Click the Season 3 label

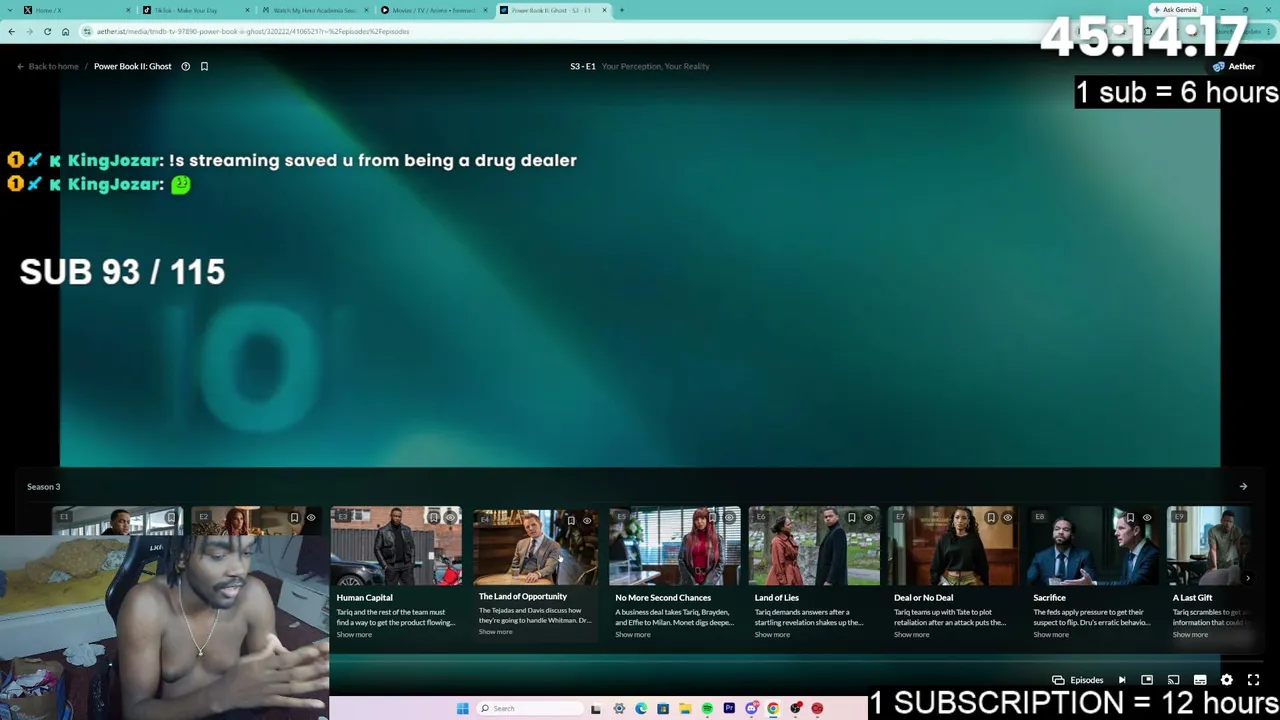tap(44, 487)
